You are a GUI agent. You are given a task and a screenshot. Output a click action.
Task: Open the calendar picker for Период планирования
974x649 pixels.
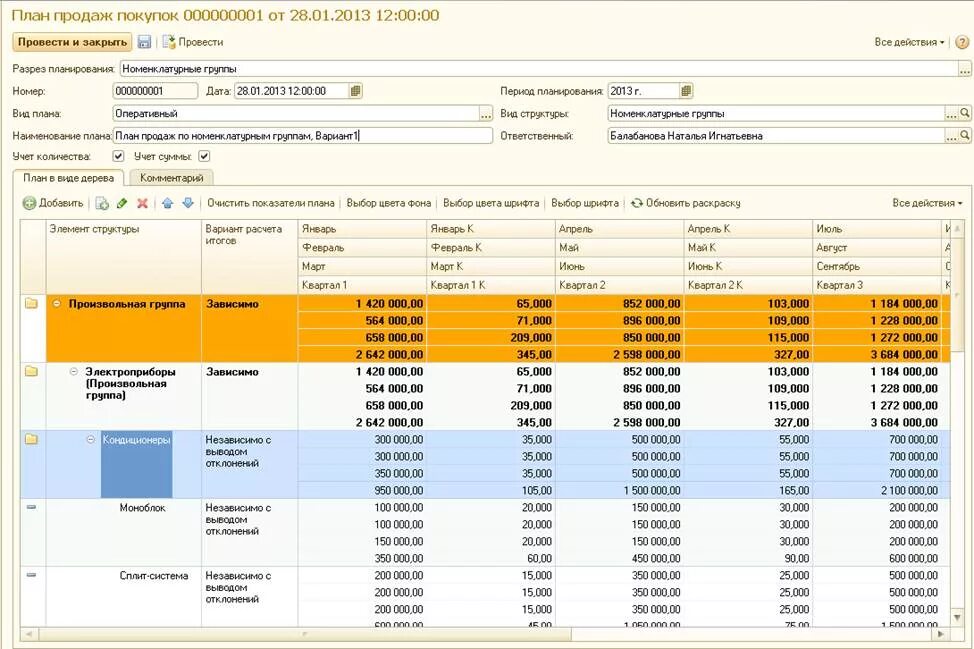[x=686, y=91]
